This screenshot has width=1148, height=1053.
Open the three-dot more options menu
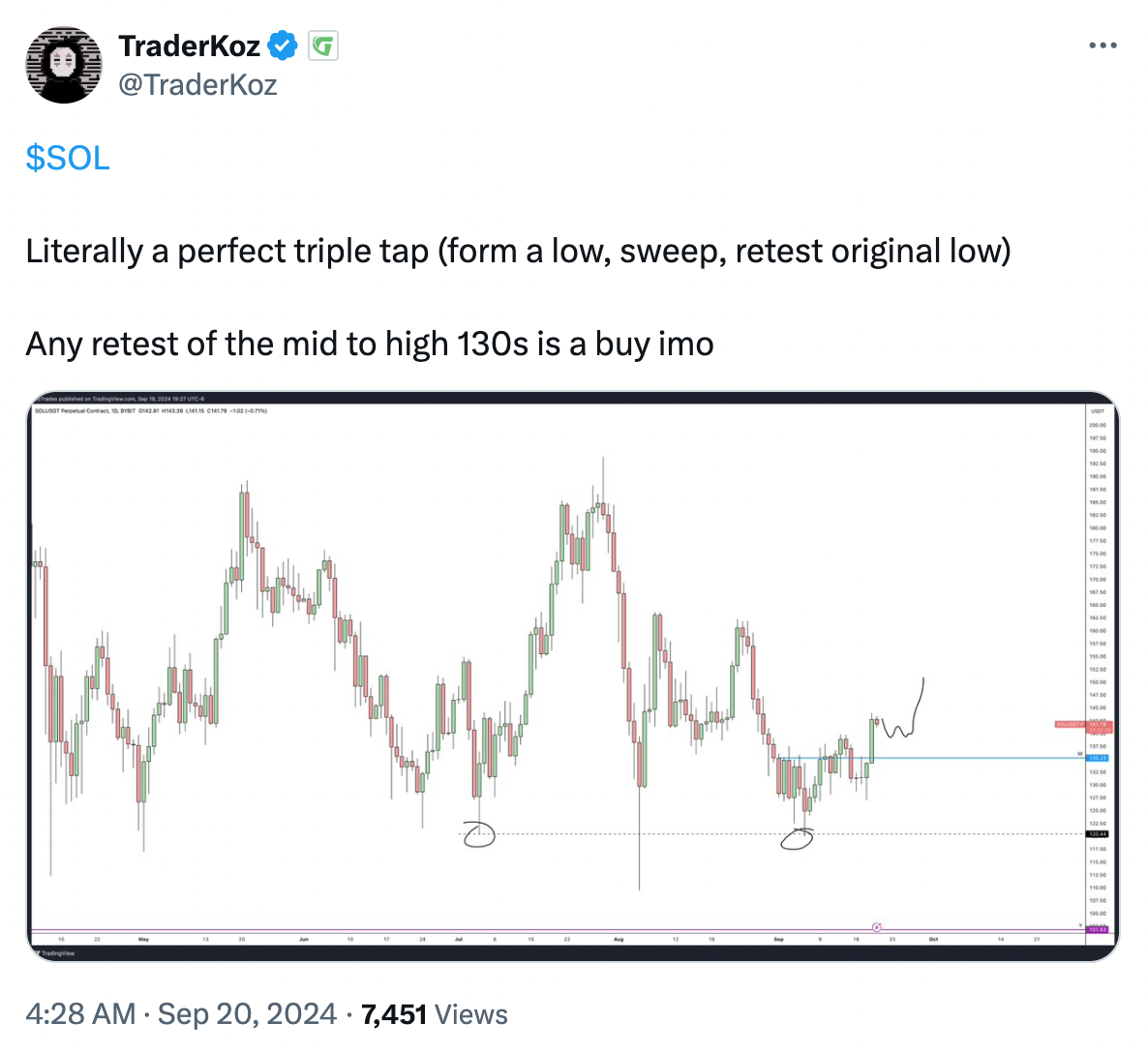pyautogui.click(x=1103, y=45)
